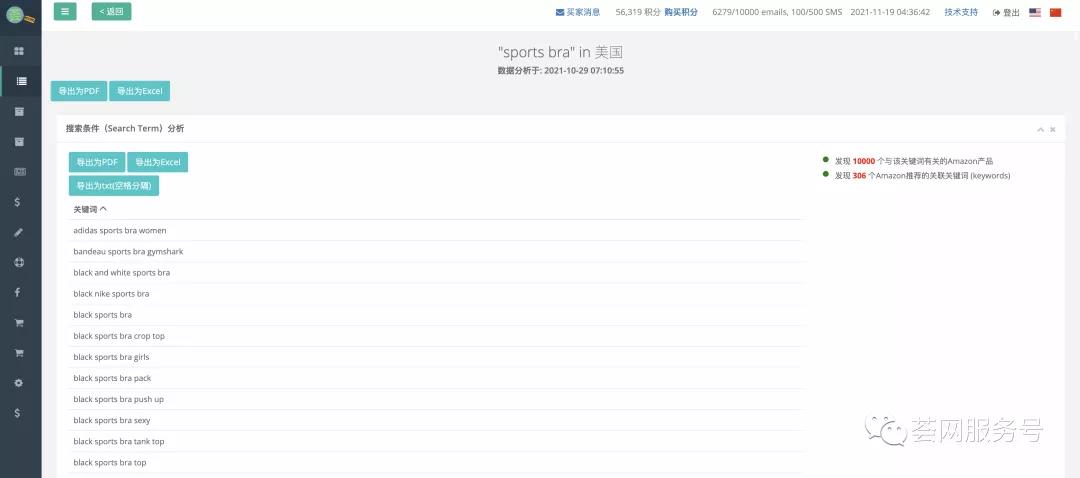Open the dollar icon below the gear icon
Viewport: 1080px width, 478px height.
pyautogui.click(x=17, y=413)
